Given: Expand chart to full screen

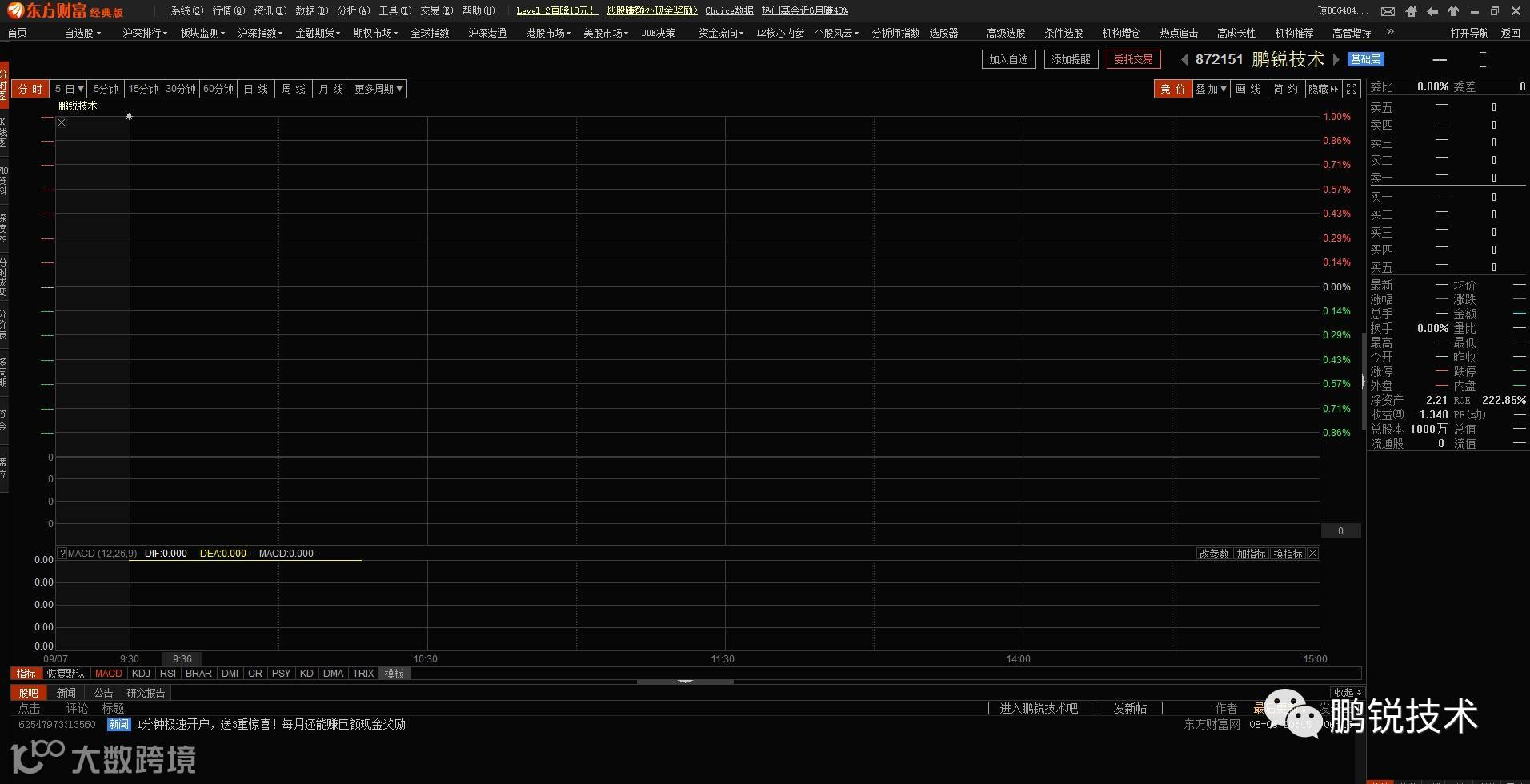Looking at the screenshot, I should click(x=1352, y=89).
